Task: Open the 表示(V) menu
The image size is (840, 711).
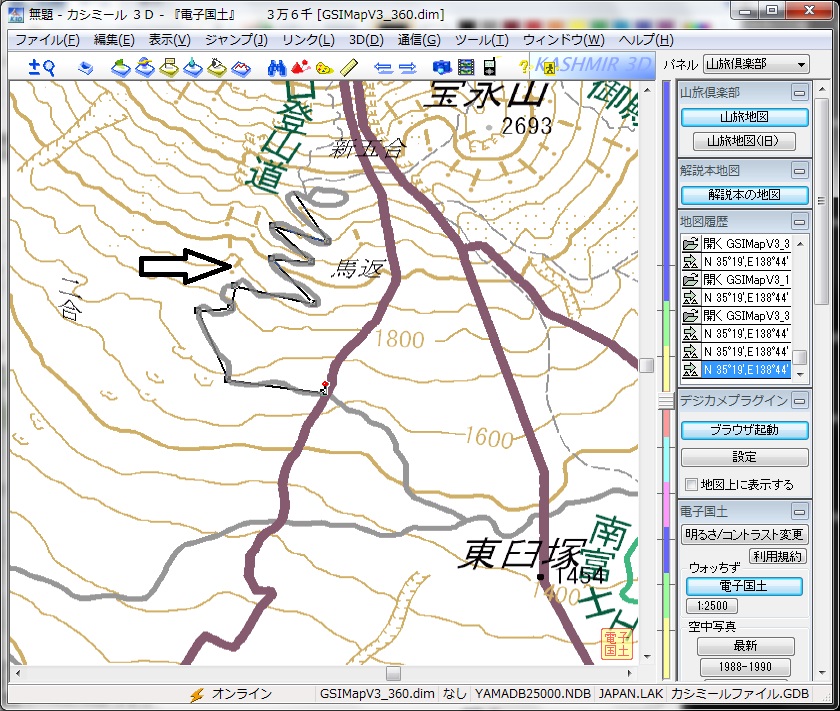Action: [x=169, y=40]
